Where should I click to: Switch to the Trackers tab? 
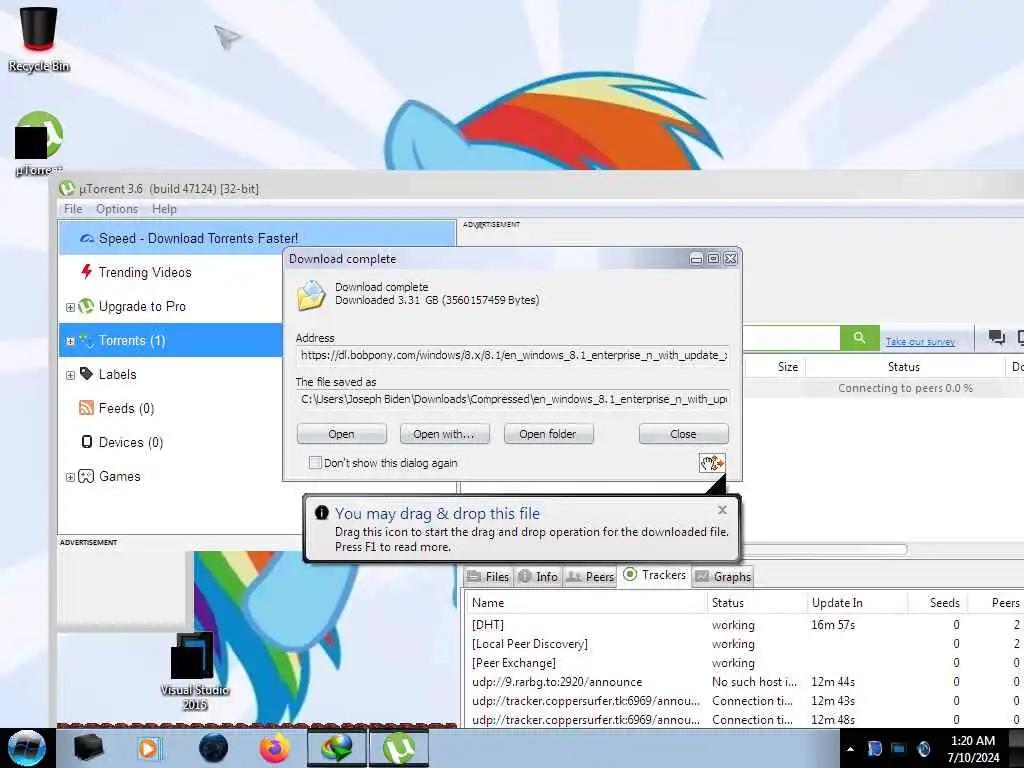[x=655, y=575]
